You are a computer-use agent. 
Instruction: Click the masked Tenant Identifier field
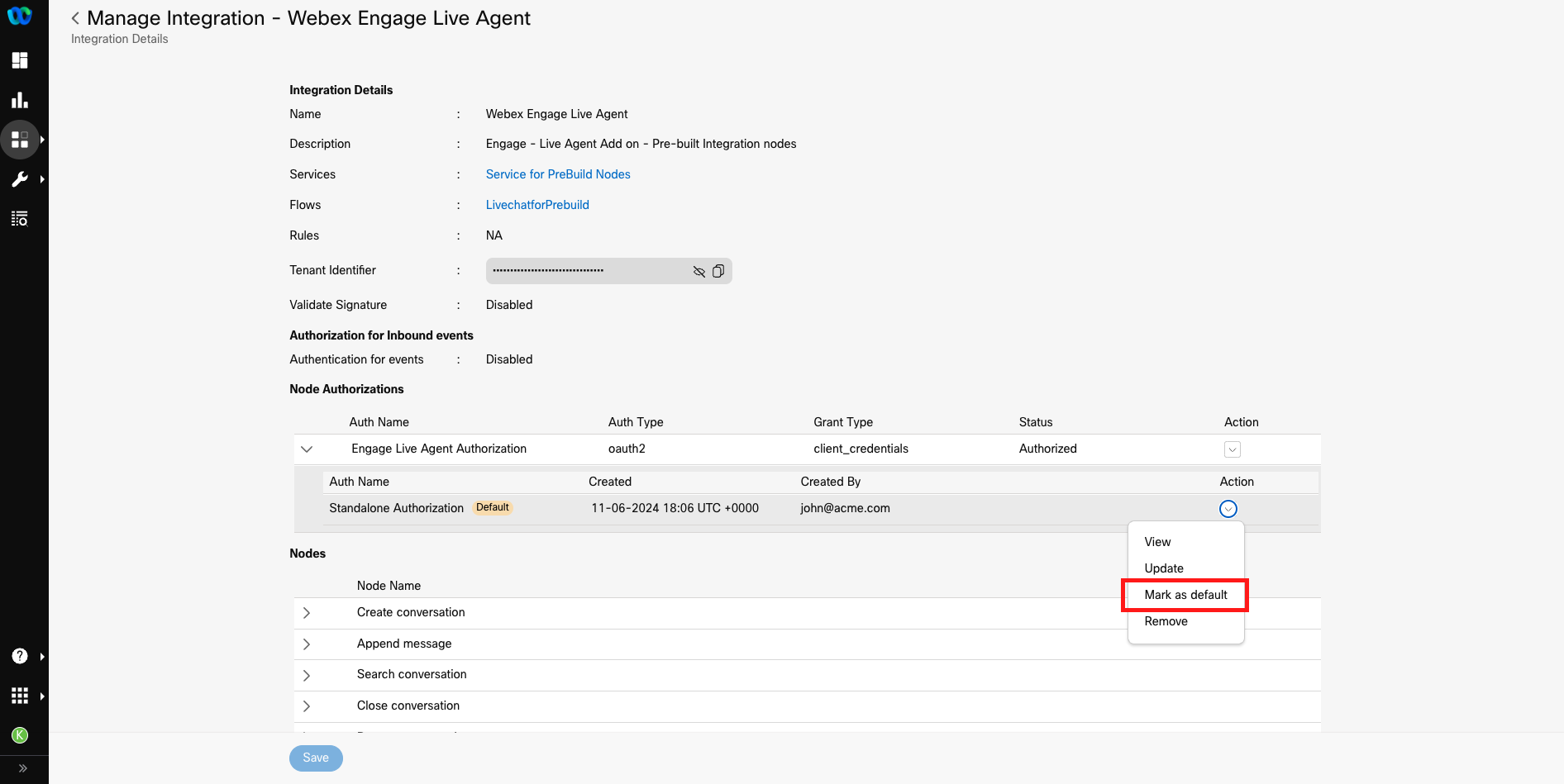608,271
